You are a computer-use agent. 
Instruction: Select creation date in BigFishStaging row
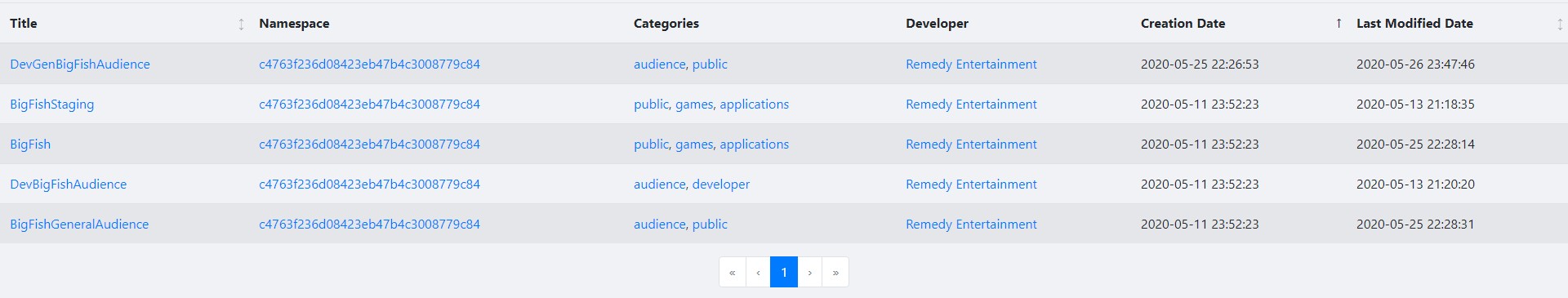point(1200,104)
